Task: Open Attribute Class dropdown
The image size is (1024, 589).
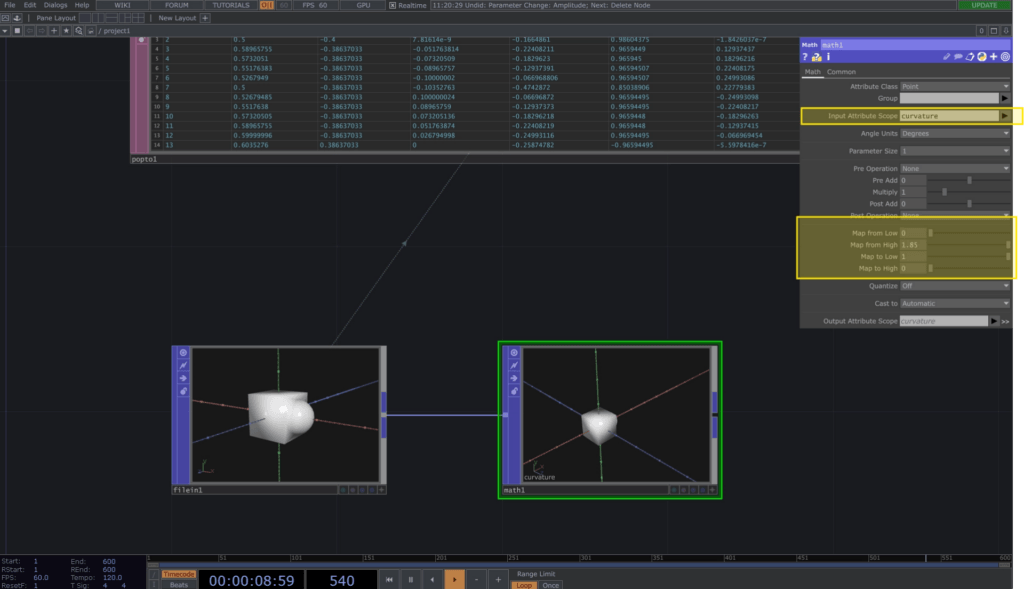Action: (955, 86)
